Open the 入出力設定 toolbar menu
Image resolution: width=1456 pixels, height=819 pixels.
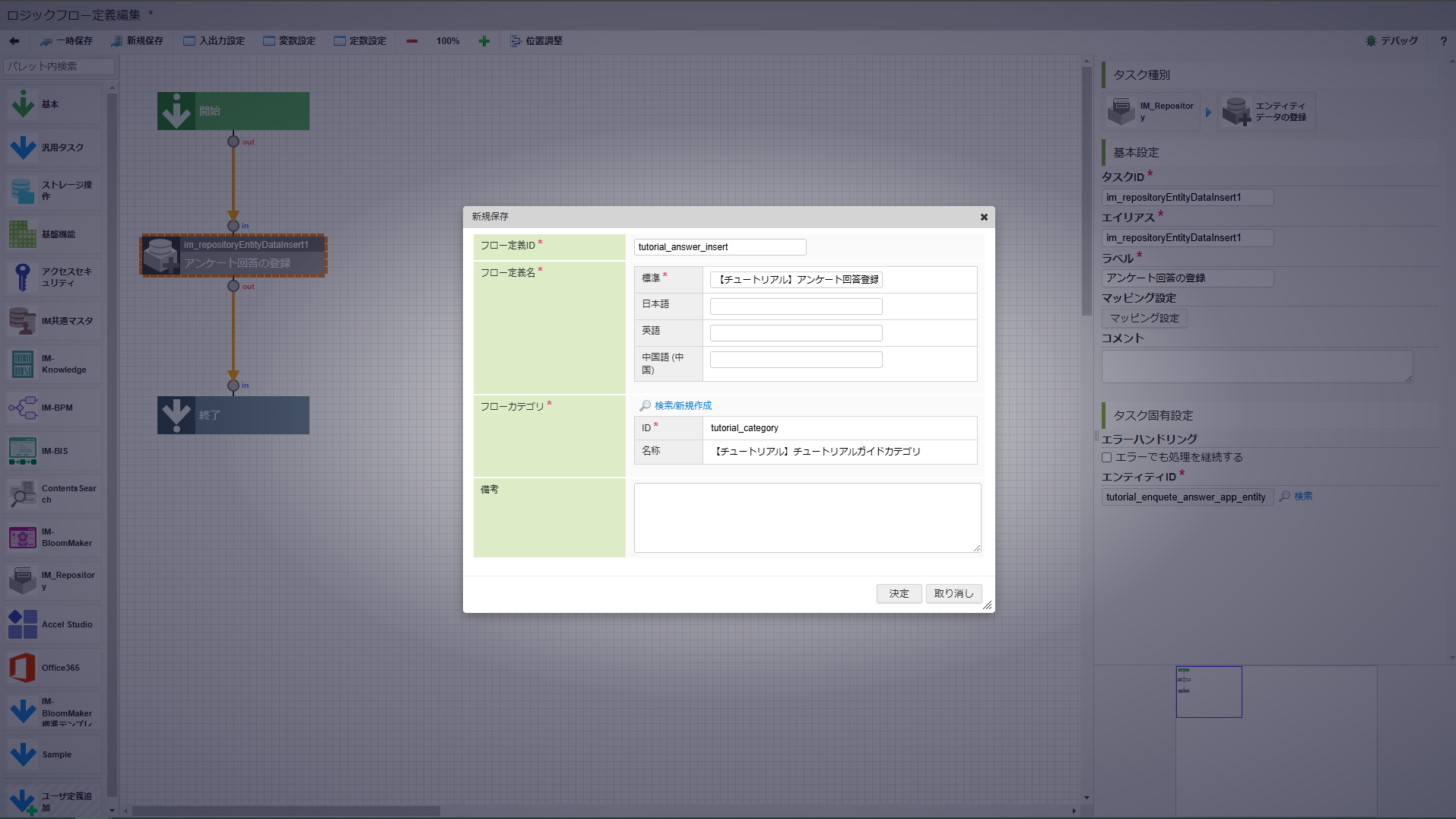tap(214, 41)
